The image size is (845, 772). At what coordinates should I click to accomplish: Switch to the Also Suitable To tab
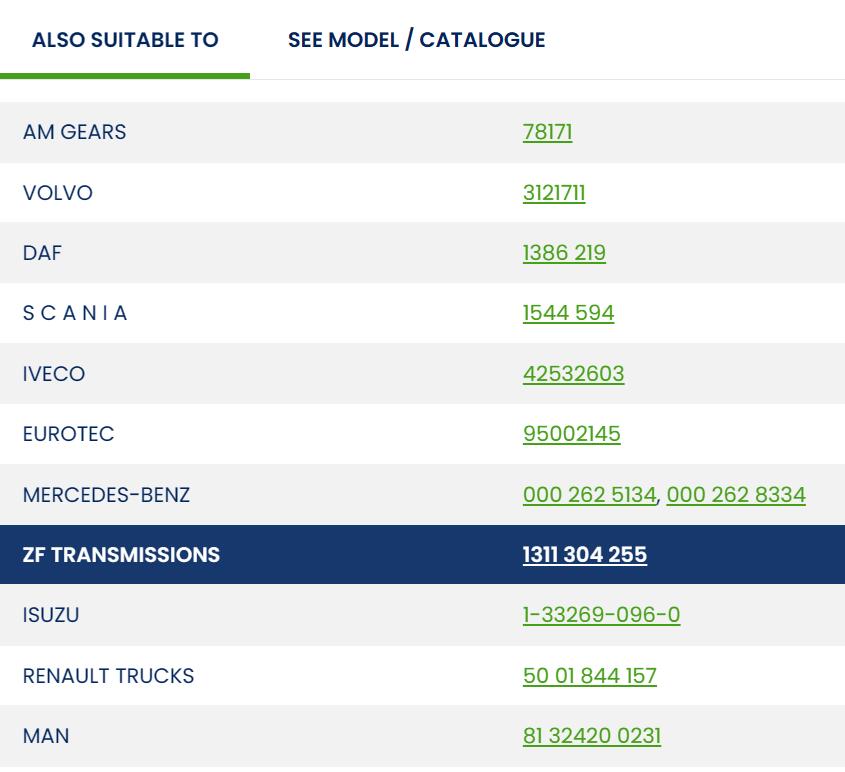pos(125,40)
